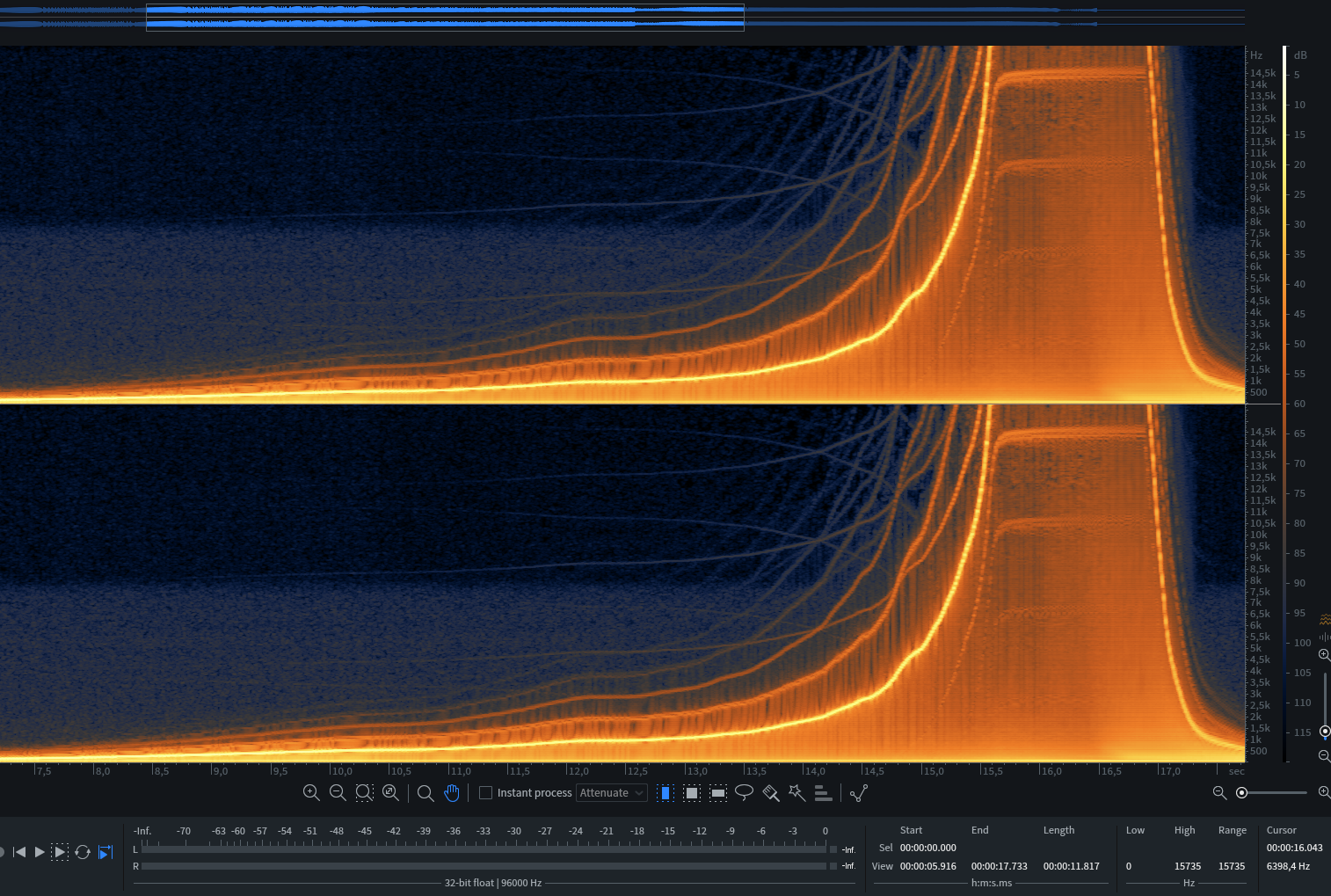Image resolution: width=1331 pixels, height=896 pixels.
Task: Click the Play button
Action: pos(40,852)
